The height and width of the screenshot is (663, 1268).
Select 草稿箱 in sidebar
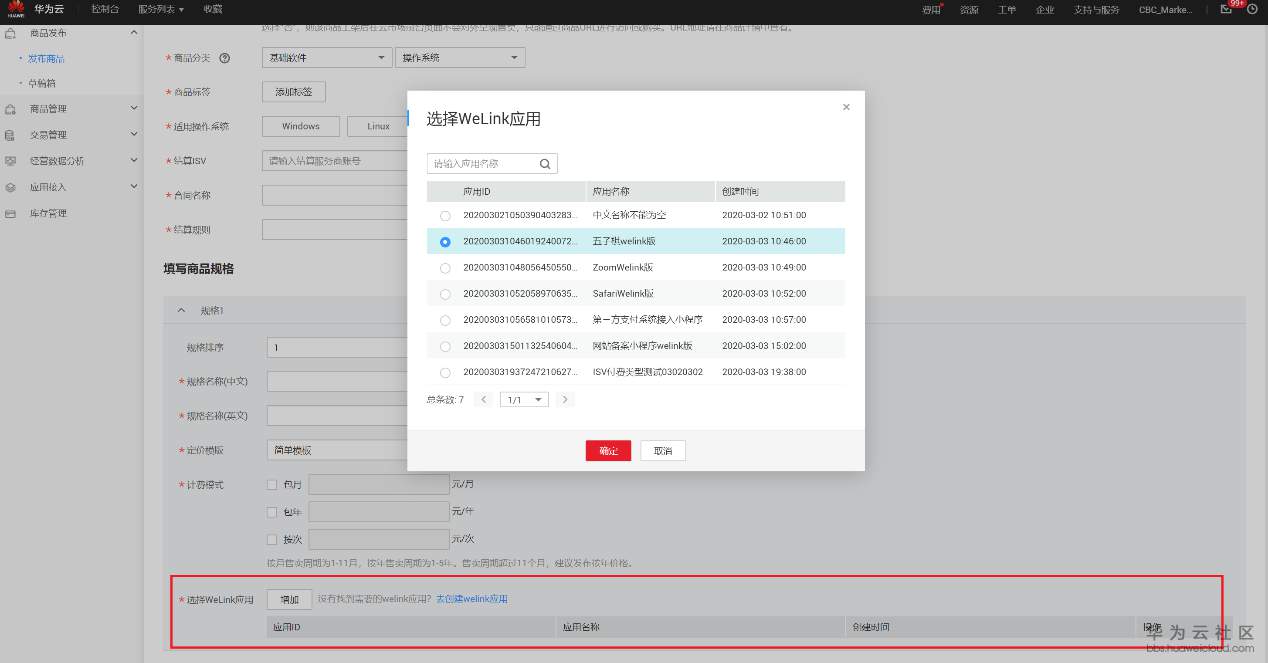pyautogui.click(x=43, y=83)
